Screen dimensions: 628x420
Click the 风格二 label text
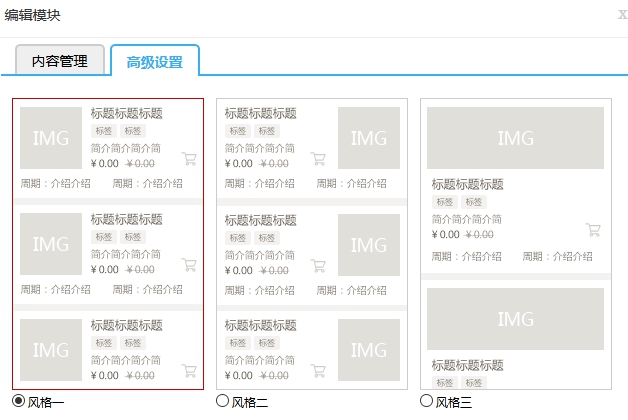(x=250, y=402)
